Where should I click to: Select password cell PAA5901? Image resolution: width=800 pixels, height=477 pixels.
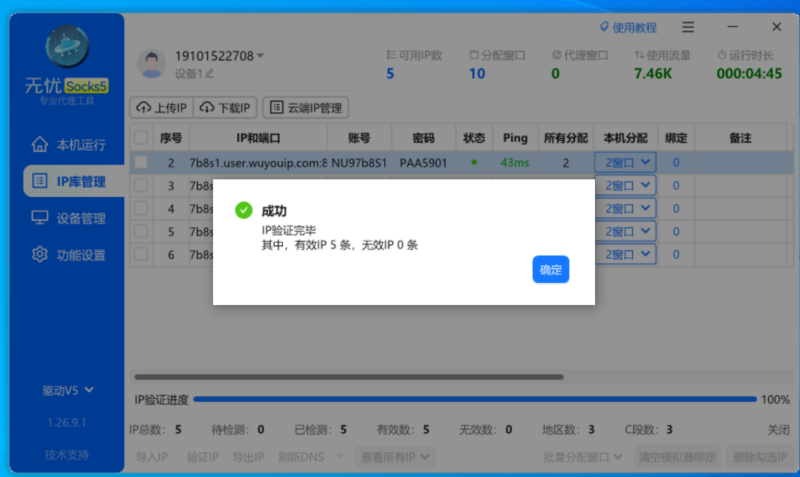coord(423,163)
